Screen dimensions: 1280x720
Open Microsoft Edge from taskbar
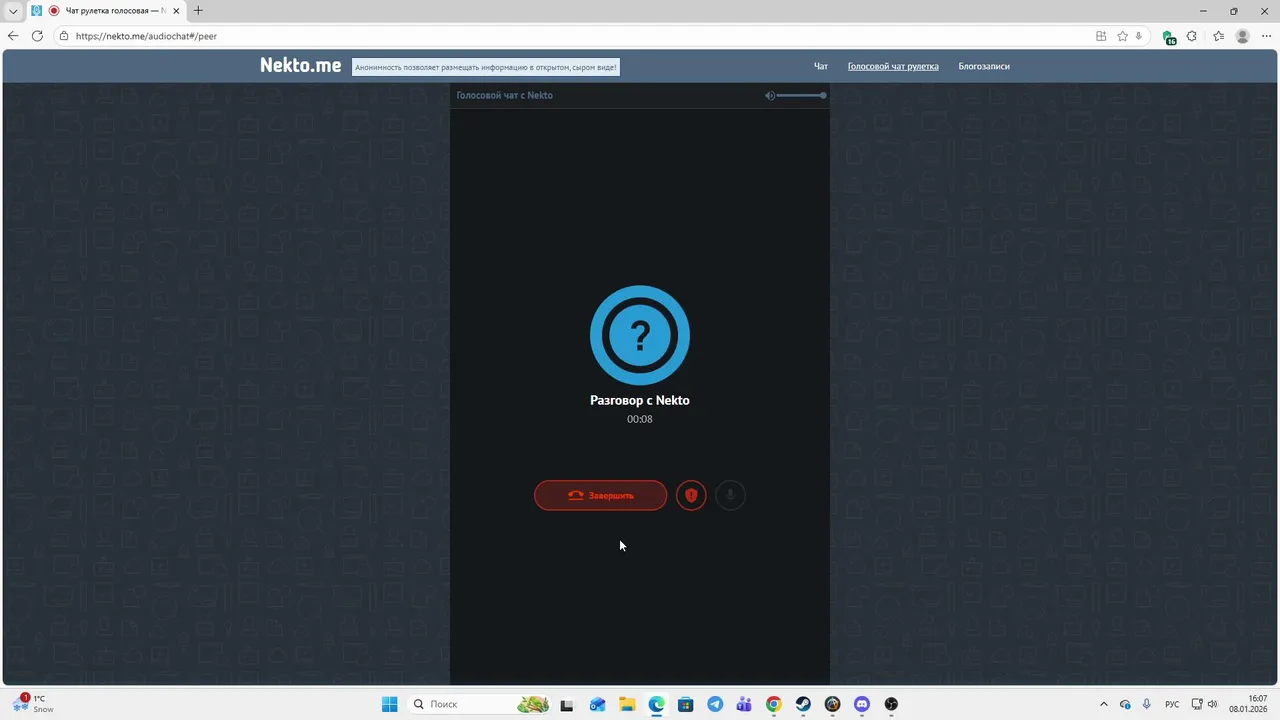656,704
